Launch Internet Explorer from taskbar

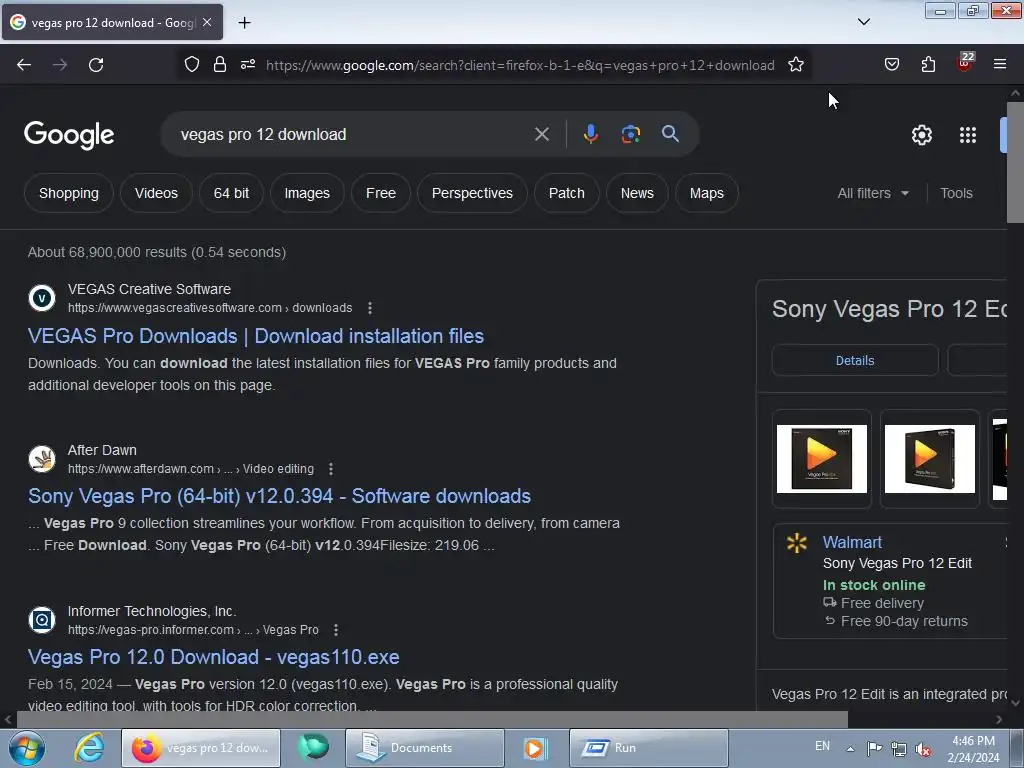pyautogui.click(x=89, y=747)
